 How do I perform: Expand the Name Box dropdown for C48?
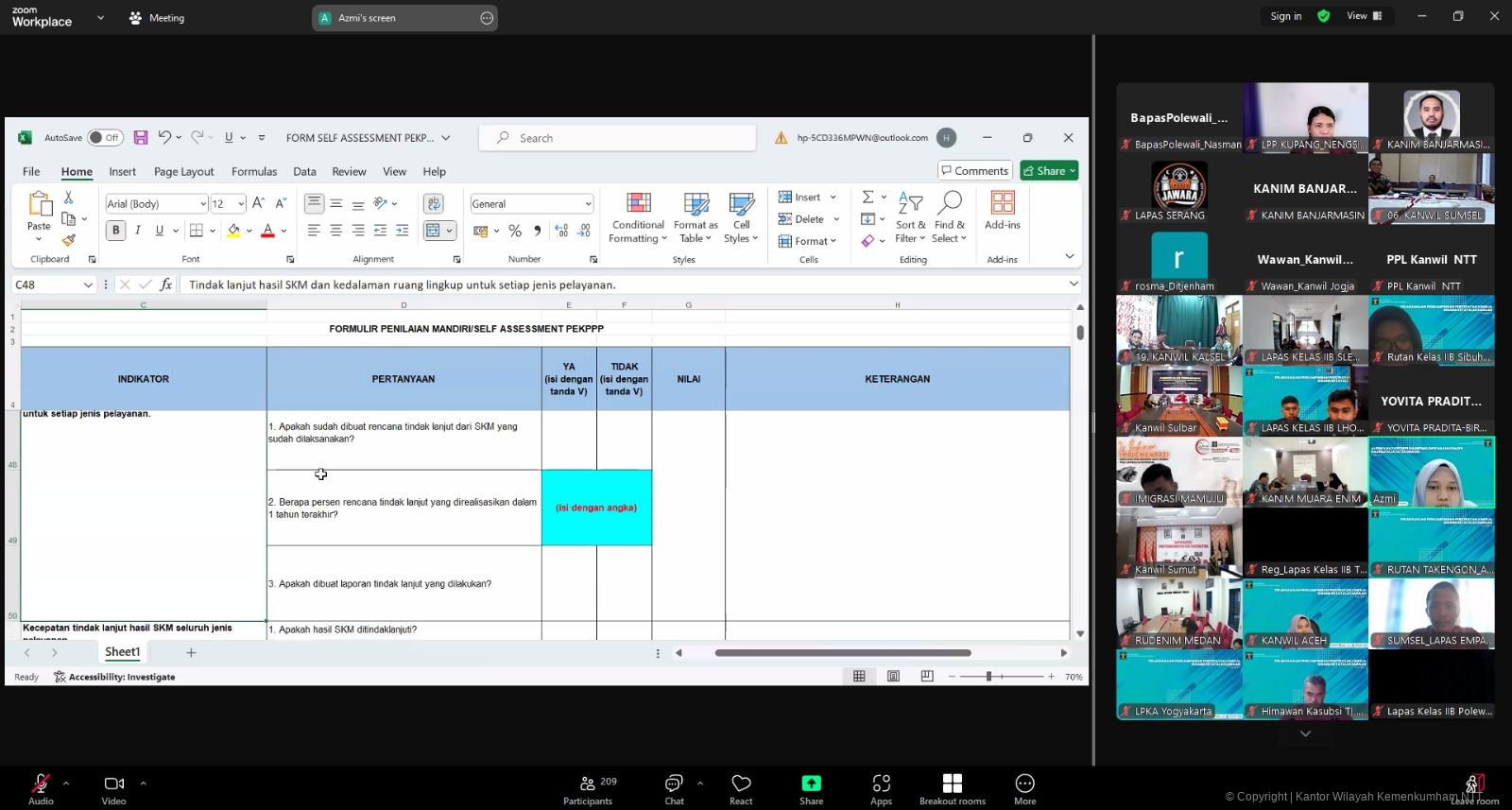(88, 284)
